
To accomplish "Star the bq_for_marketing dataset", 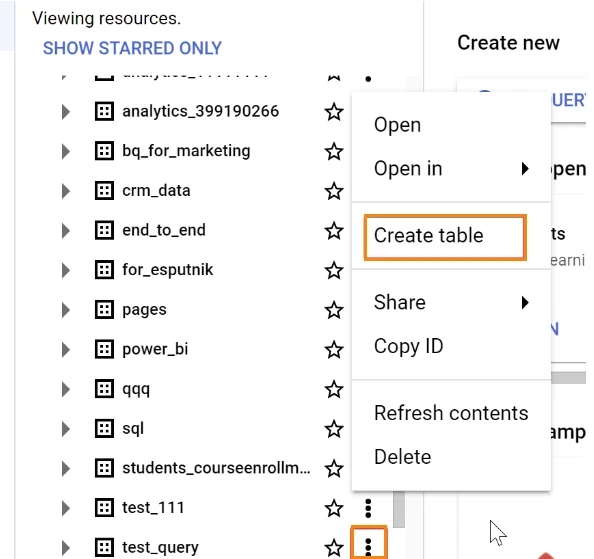I will (334, 151).
